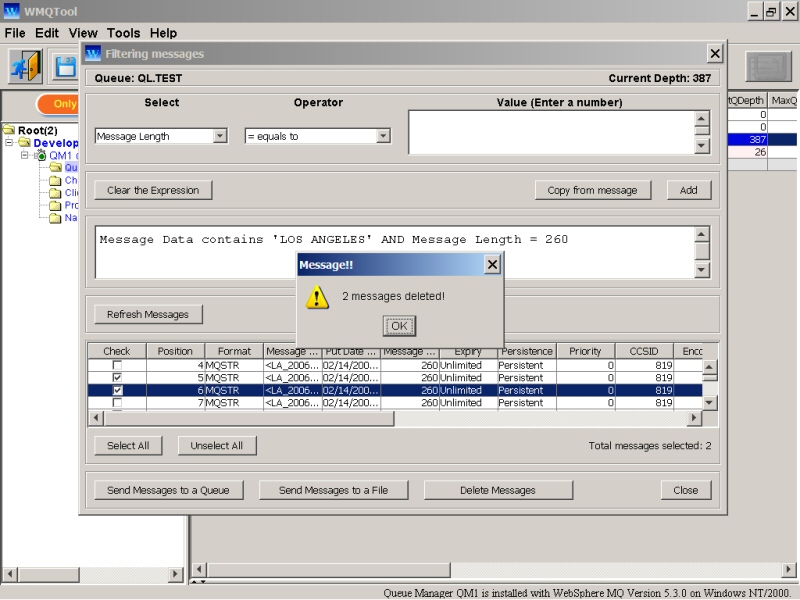
Task: Open the '= equals to' operator dropdown
Action: (x=383, y=136)
